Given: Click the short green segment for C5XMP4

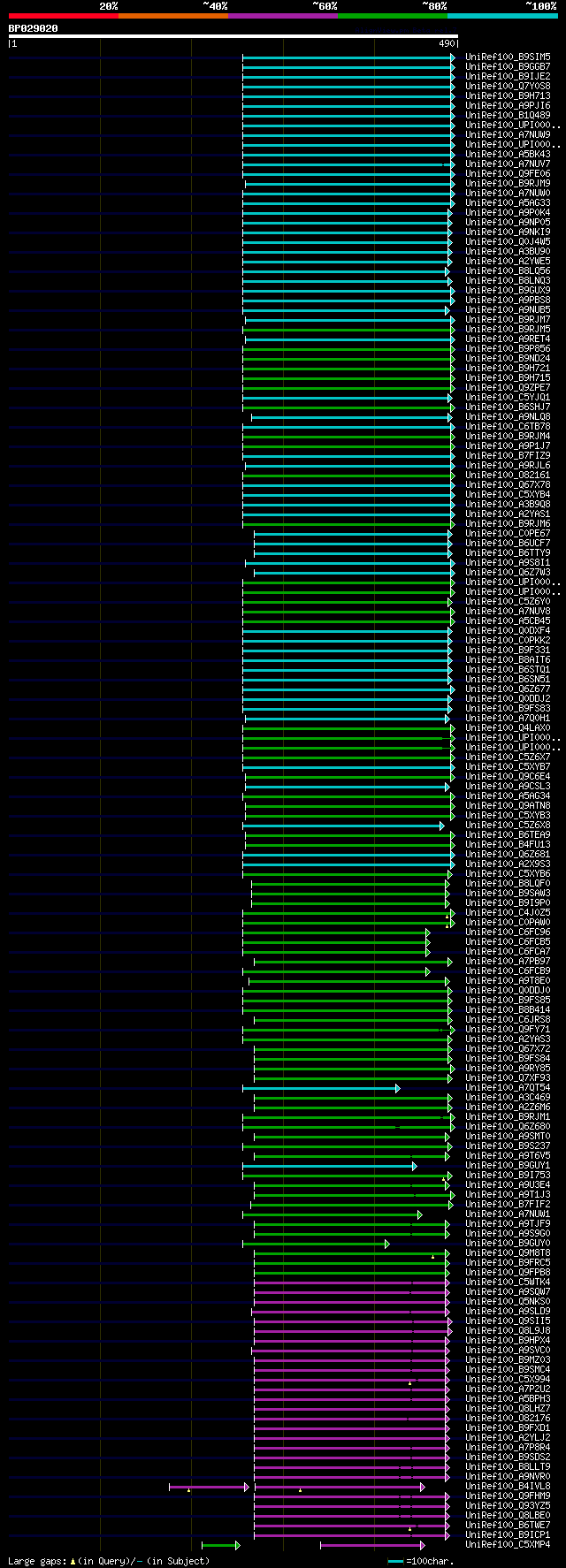Looking at the screenshot, I should pyautogui.click(x=220, y=1545).
